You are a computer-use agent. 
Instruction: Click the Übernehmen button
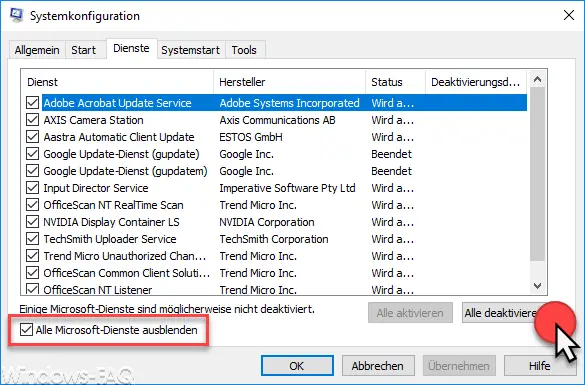coord(459,366)
